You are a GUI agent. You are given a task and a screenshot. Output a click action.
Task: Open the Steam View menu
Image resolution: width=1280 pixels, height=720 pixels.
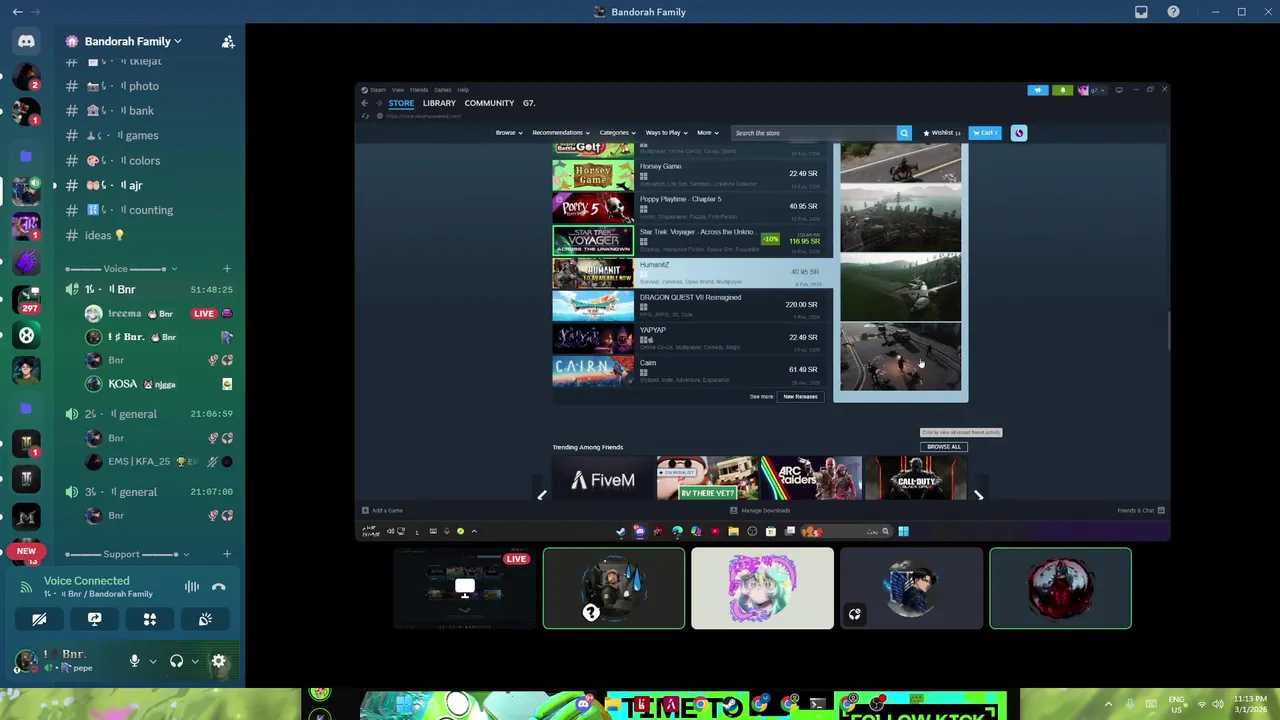click(x=398, y=90)
